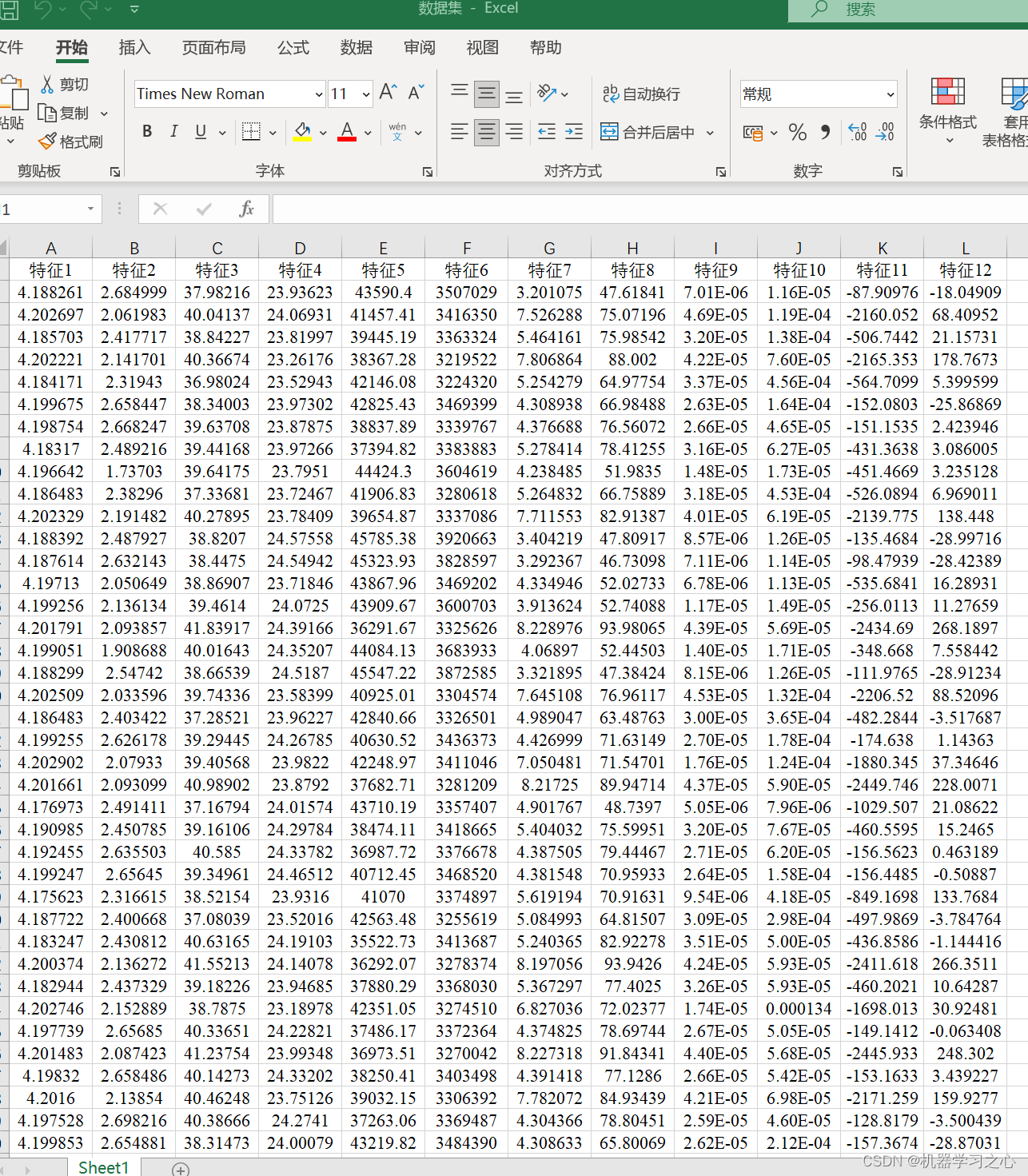Apply yellow fill color bucket
1028x1176 pixels.
(302, 131)
